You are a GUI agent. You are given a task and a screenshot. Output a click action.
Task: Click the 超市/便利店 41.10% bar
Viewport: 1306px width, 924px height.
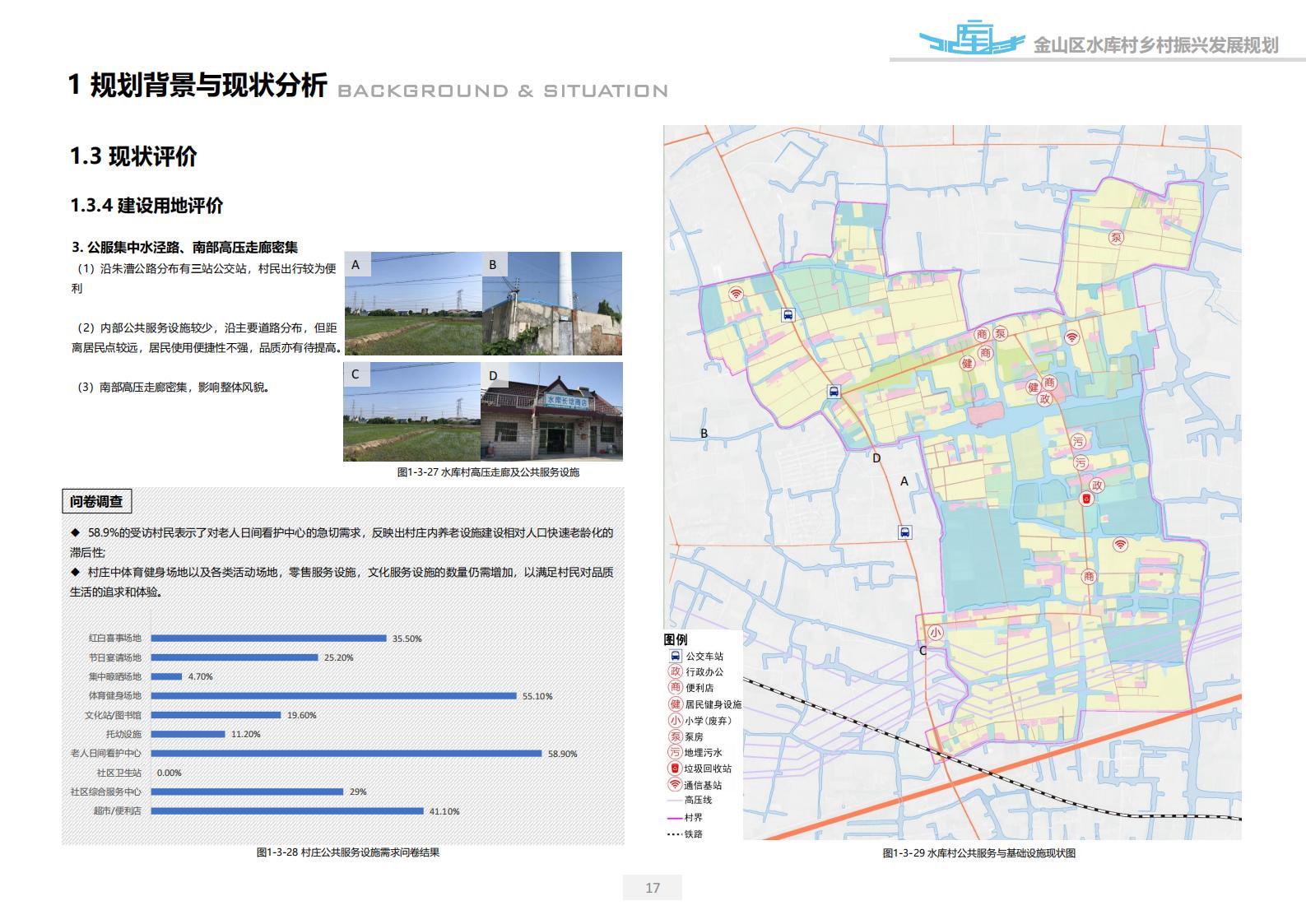point(287,811)
